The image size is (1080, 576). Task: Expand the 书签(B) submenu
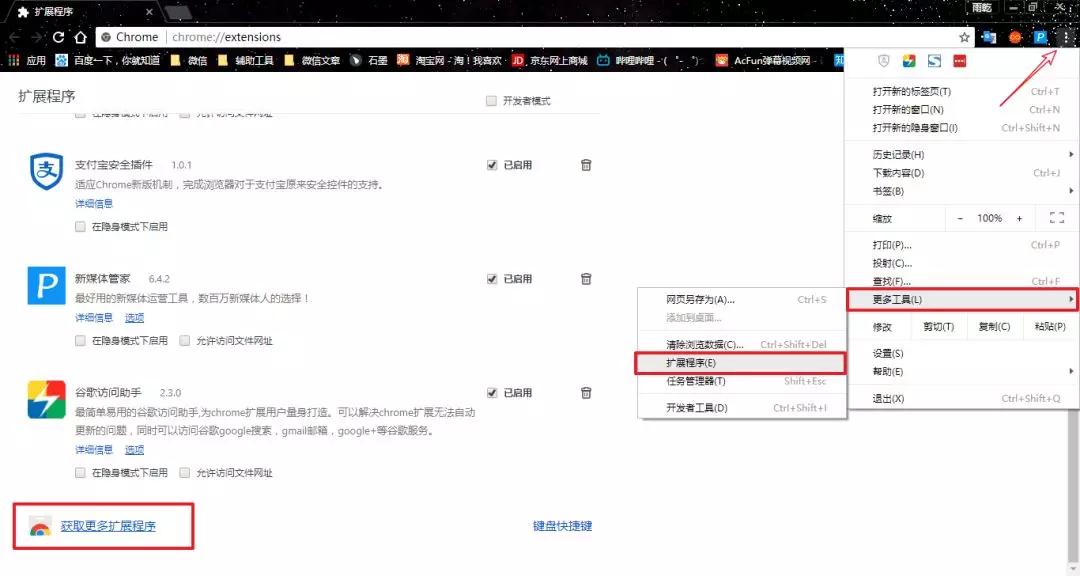tap(962, 191)
